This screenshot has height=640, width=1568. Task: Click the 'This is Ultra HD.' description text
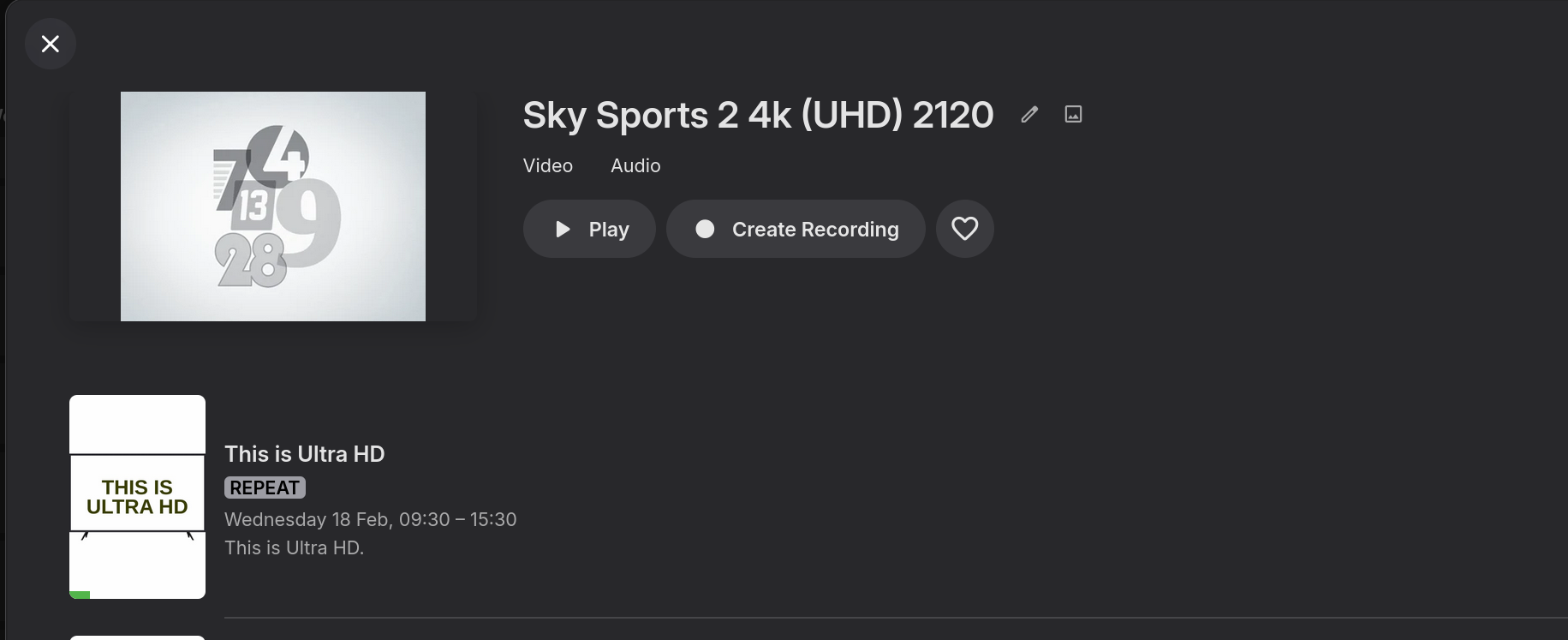click(x=294, y=548)
